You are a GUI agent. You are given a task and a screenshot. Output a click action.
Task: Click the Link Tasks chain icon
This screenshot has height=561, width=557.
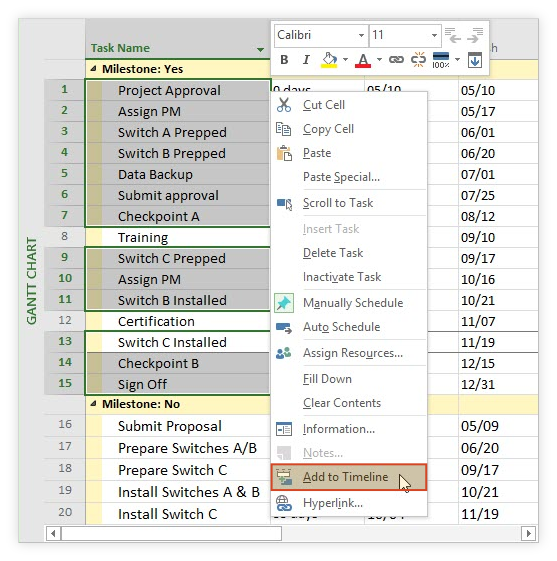point(396,60)
